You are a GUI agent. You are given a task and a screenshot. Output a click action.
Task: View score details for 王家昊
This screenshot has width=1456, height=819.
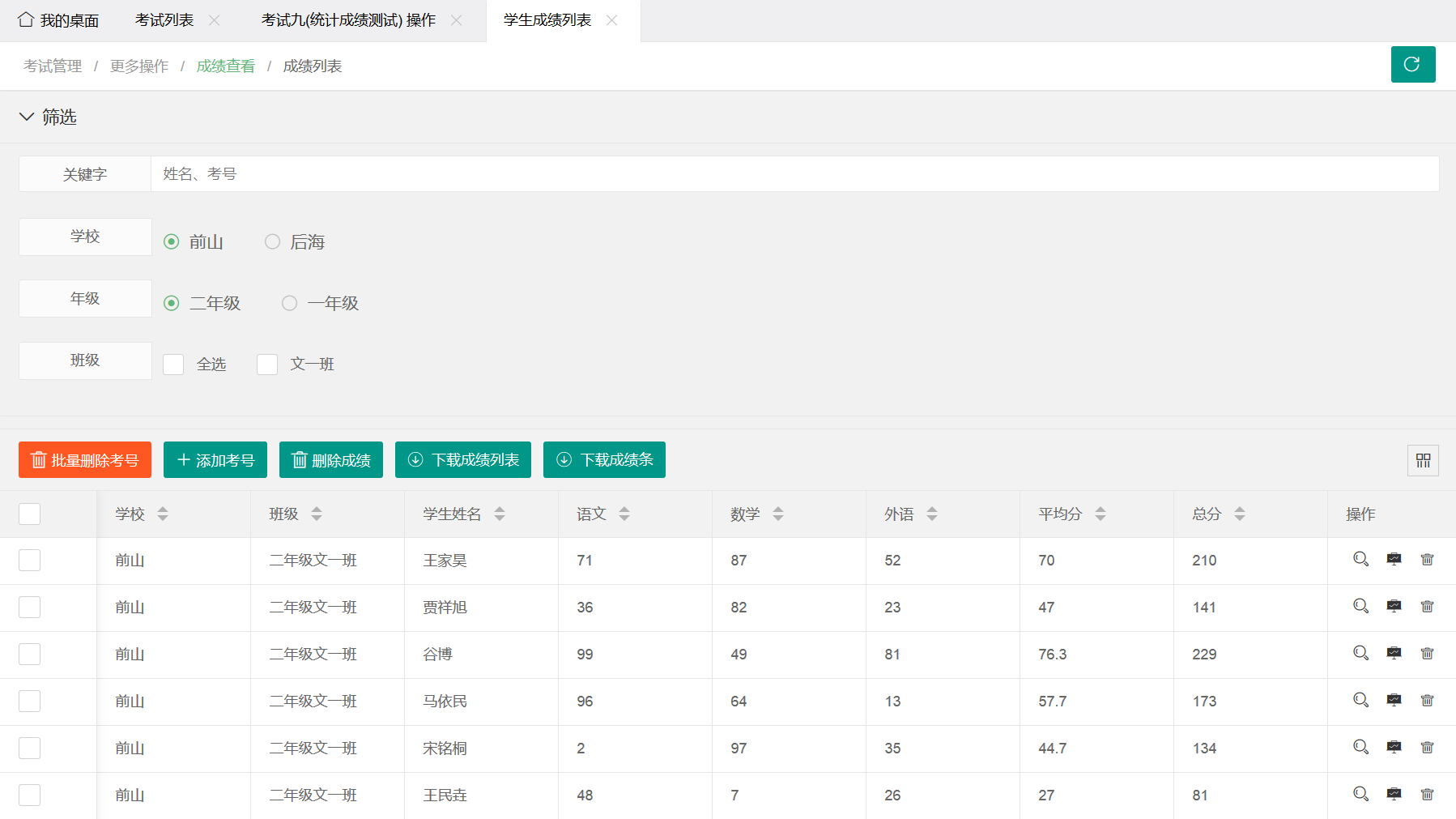point(1360,560)
